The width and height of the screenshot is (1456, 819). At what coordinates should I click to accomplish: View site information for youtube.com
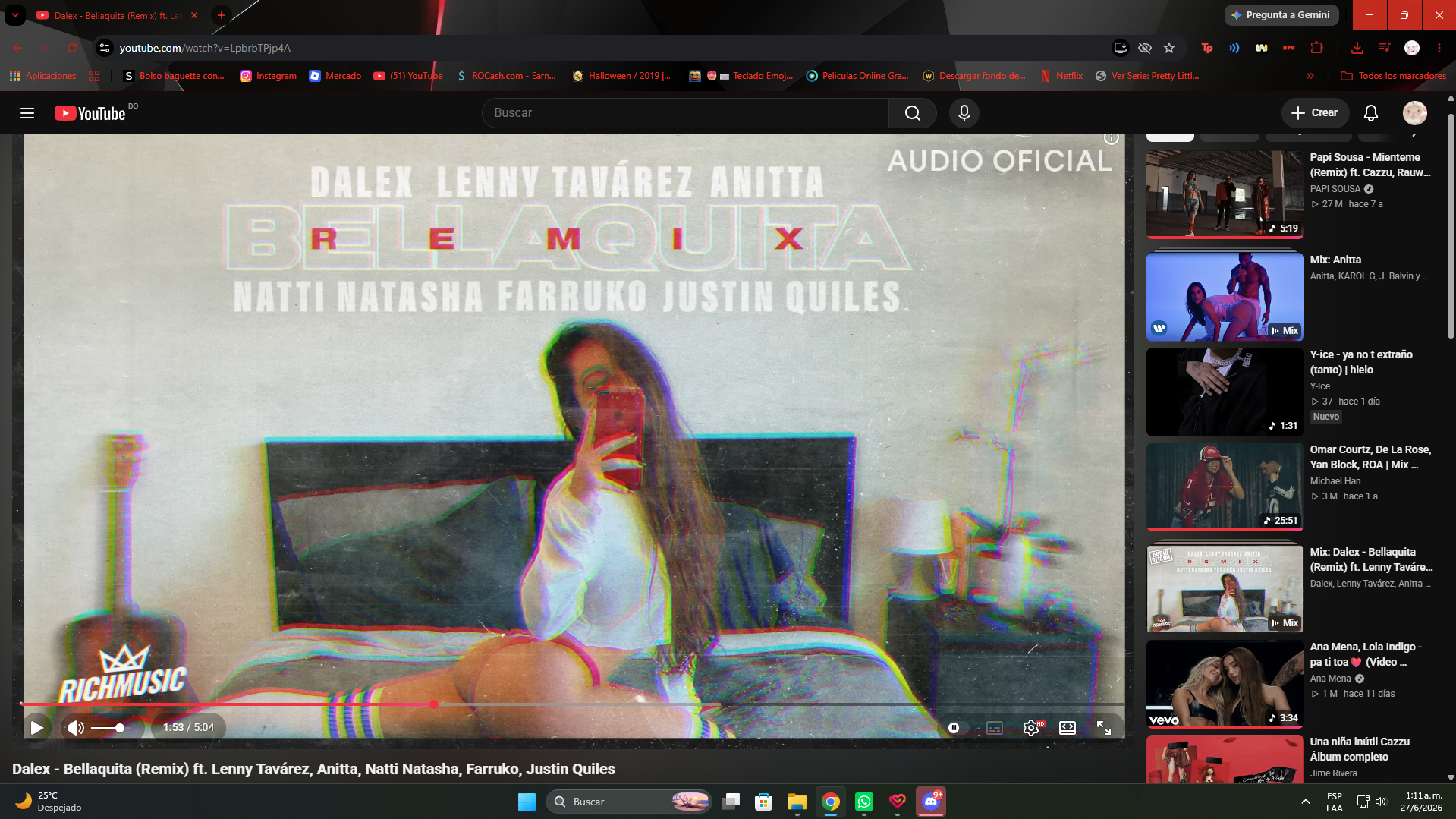click(105, 48)
